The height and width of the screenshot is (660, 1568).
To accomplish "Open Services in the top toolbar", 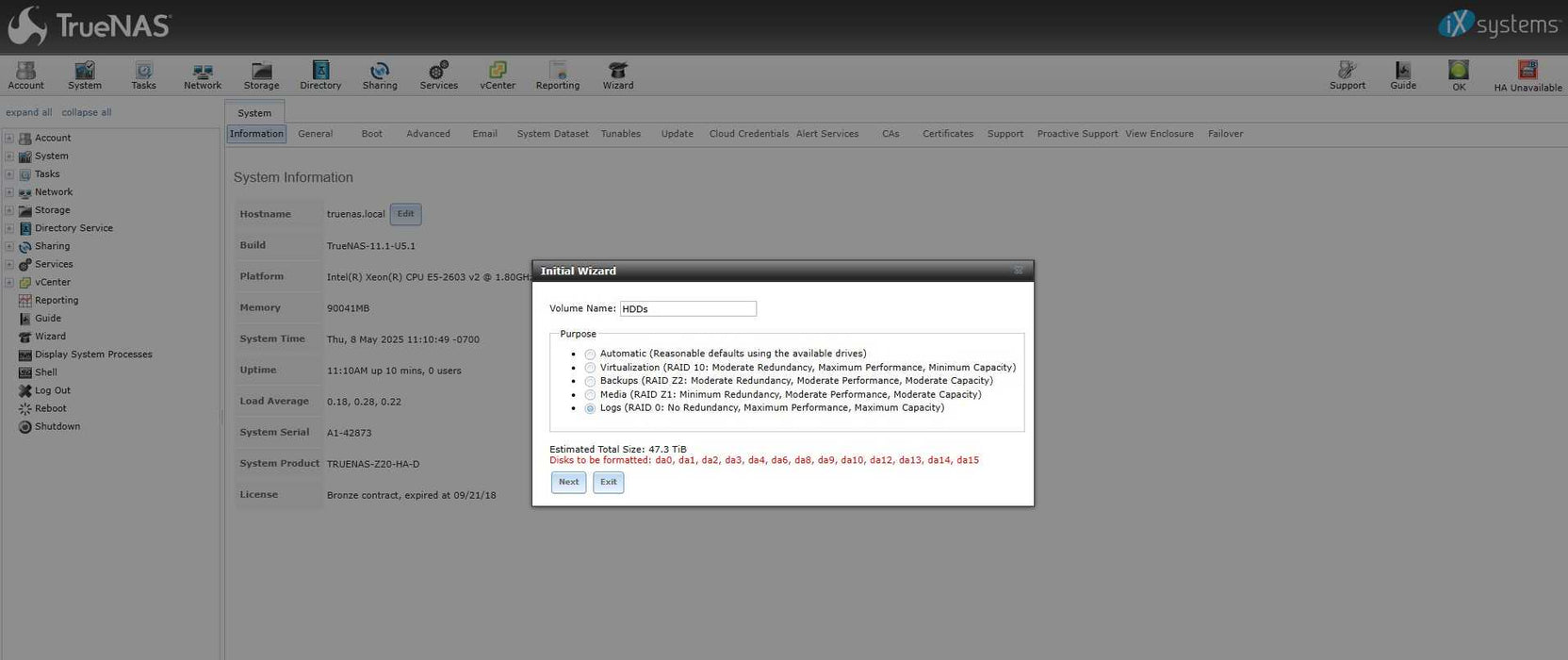I will pos(439,75).
